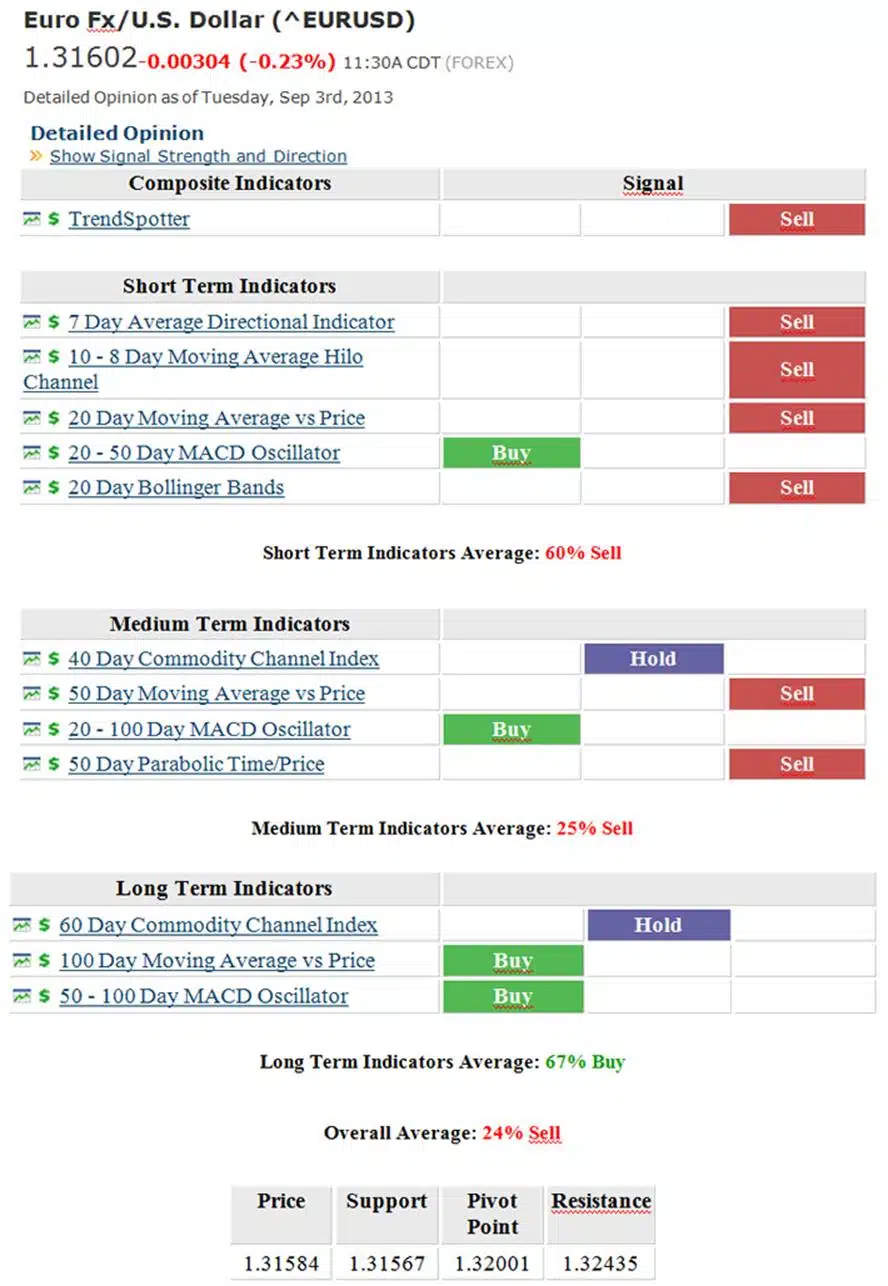This screenshot has height=1286, width=888.
Task: Click the purple Hold signal for 40 Day CCI
Action: [x=653, y=659]
